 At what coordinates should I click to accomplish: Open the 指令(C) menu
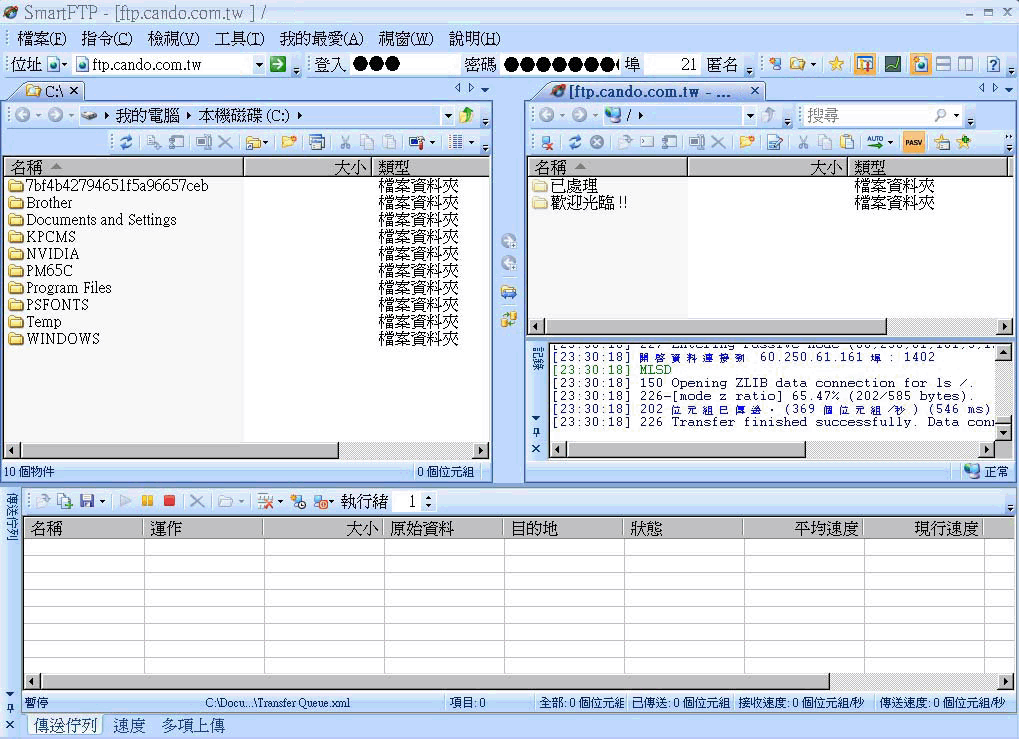tap(107, 39)
